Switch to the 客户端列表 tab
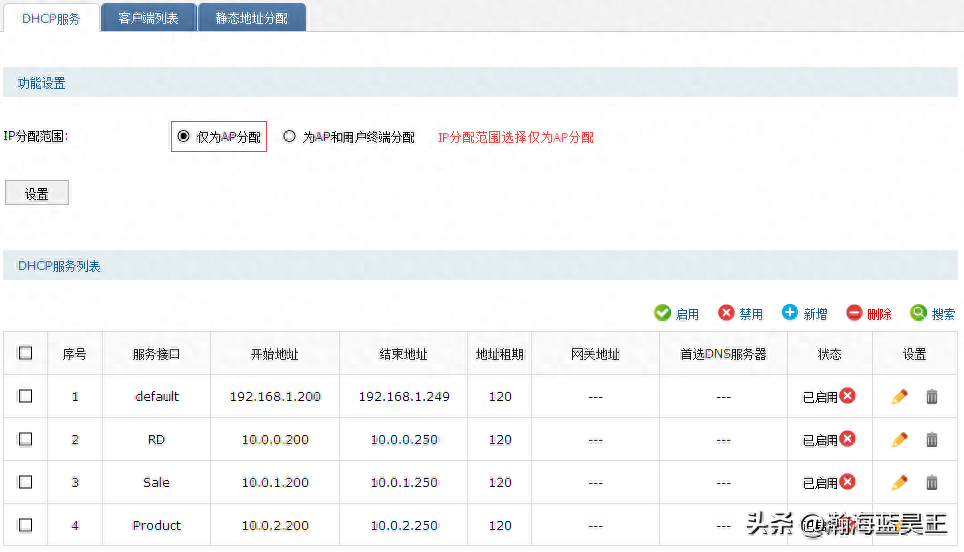 [x=148, y=18]
